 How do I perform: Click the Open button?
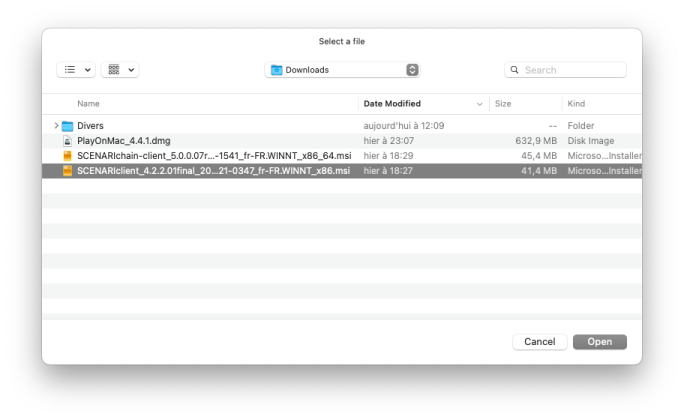pos(600,342)
